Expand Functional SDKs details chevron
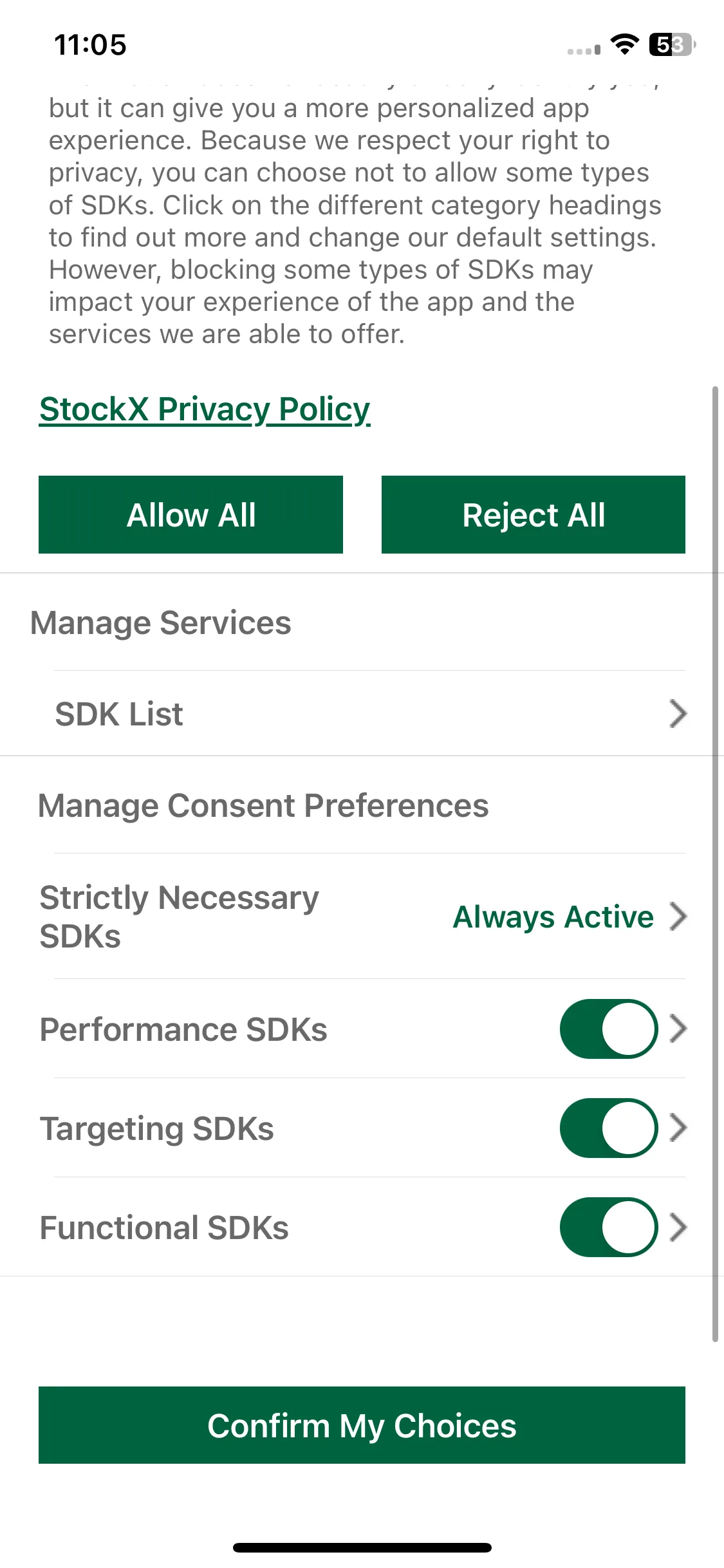Image resolution: width=724 pixels, height=1568 pixels. [x=678, y=1227]
